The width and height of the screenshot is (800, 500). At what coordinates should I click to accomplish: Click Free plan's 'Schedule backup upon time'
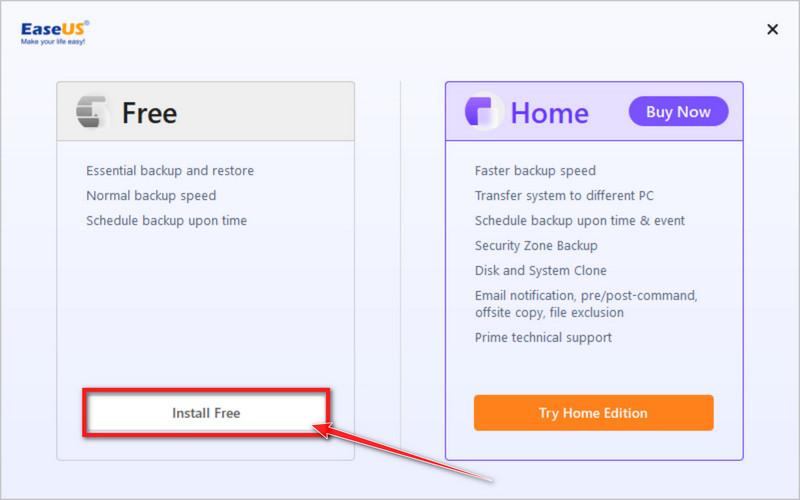(x=166, y=221)
